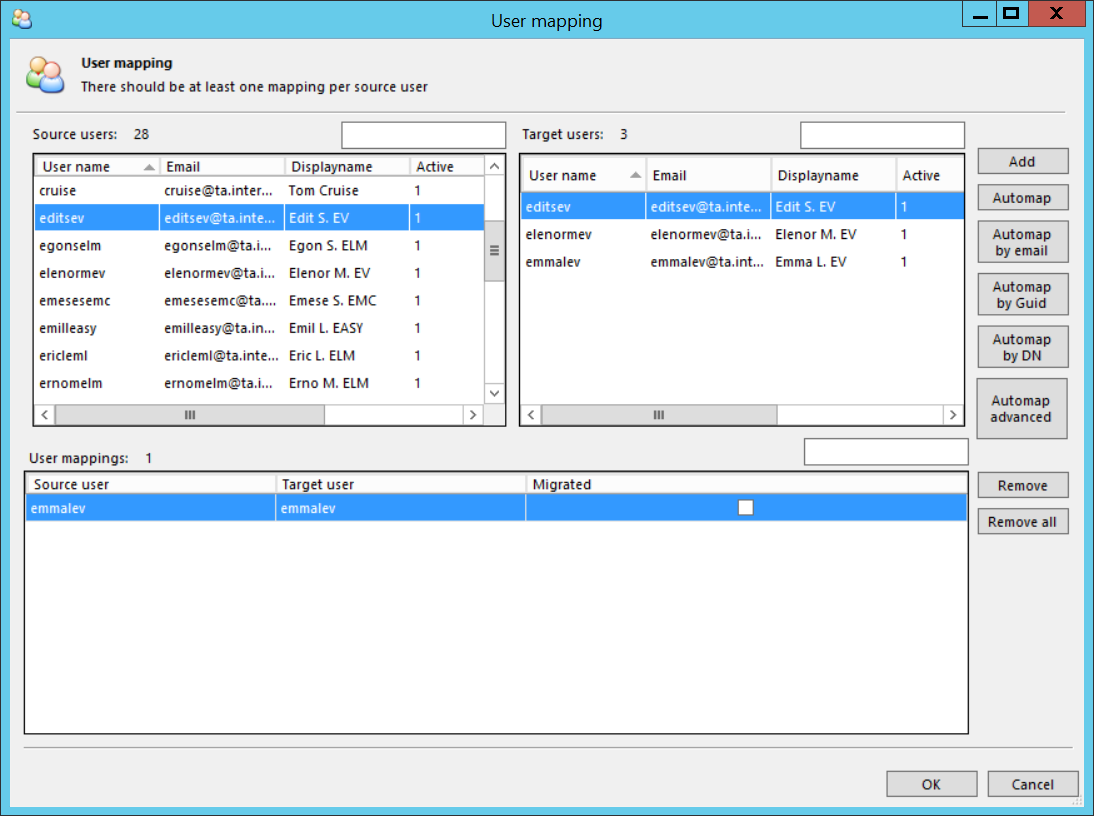Viewport: 1094px width, 816px height.
Task: Click Automap by DN button
Action: (1022, 347)
